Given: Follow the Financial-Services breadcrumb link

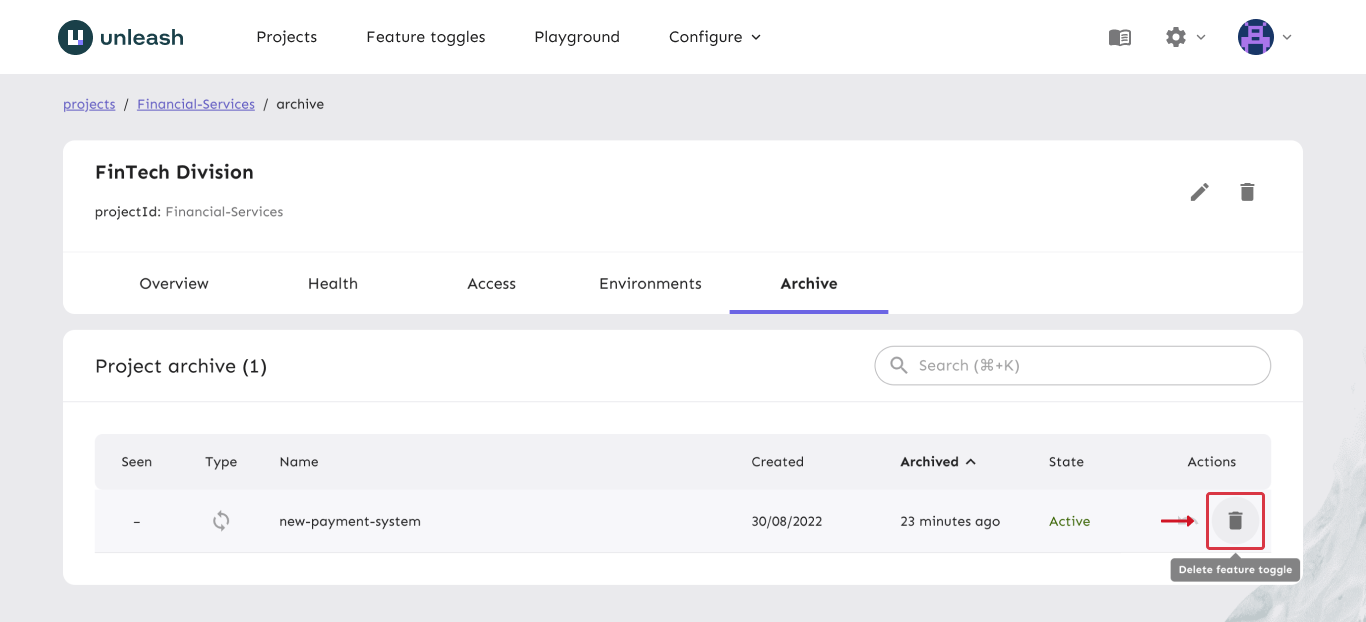Looking at the screenshot, I should coord(196,104).
